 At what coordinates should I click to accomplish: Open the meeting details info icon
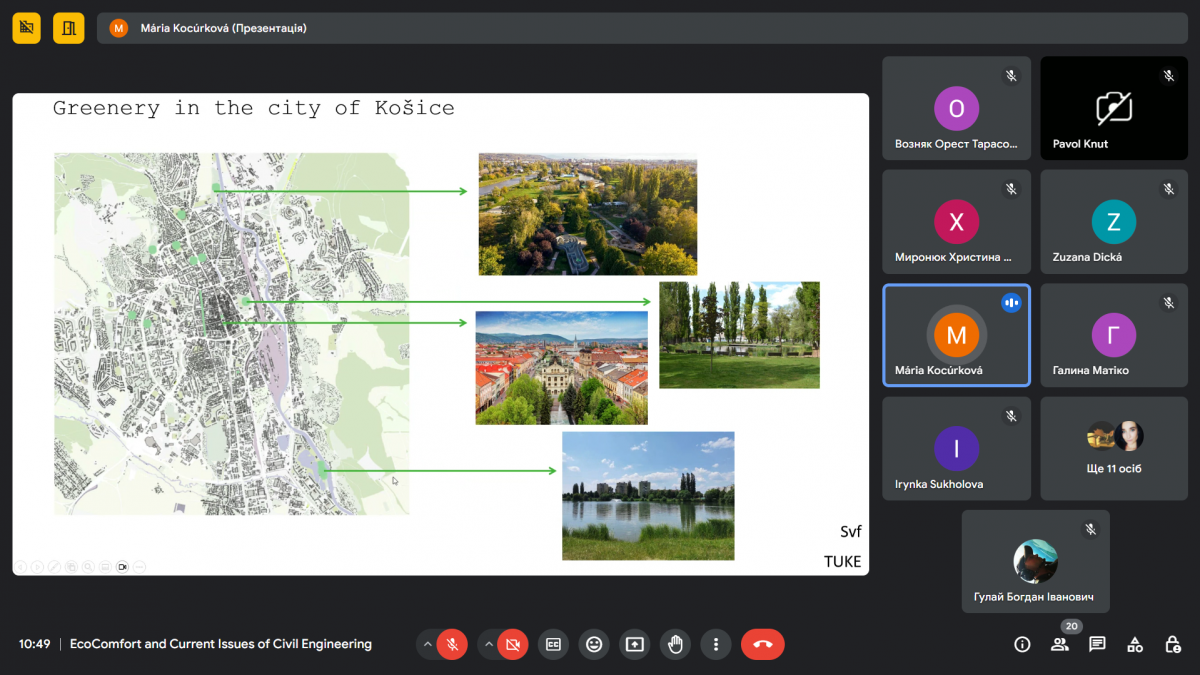coord(1022,645)
